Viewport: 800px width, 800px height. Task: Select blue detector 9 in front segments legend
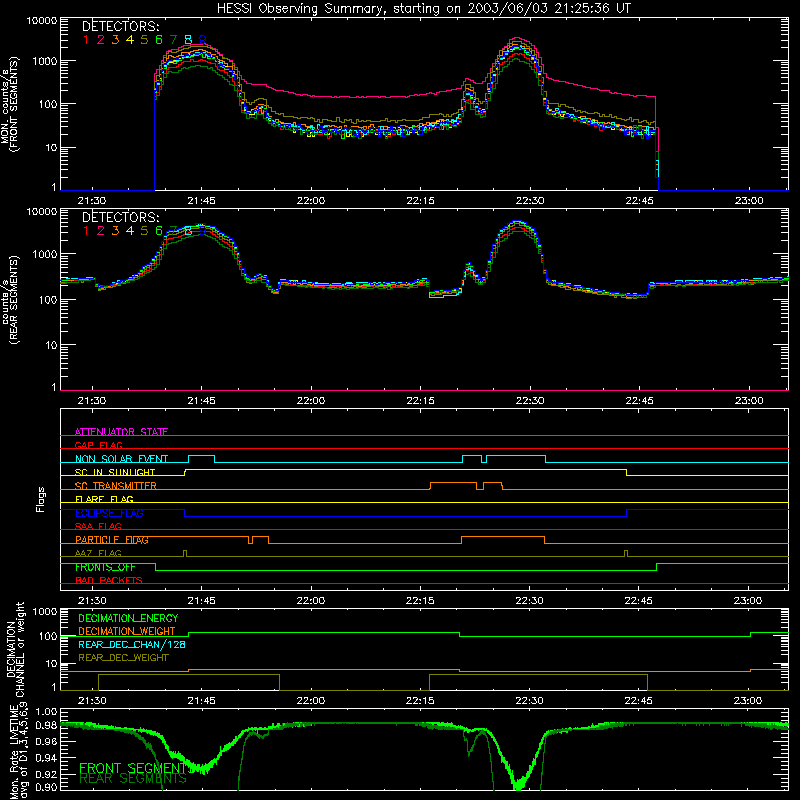[203, 40]
